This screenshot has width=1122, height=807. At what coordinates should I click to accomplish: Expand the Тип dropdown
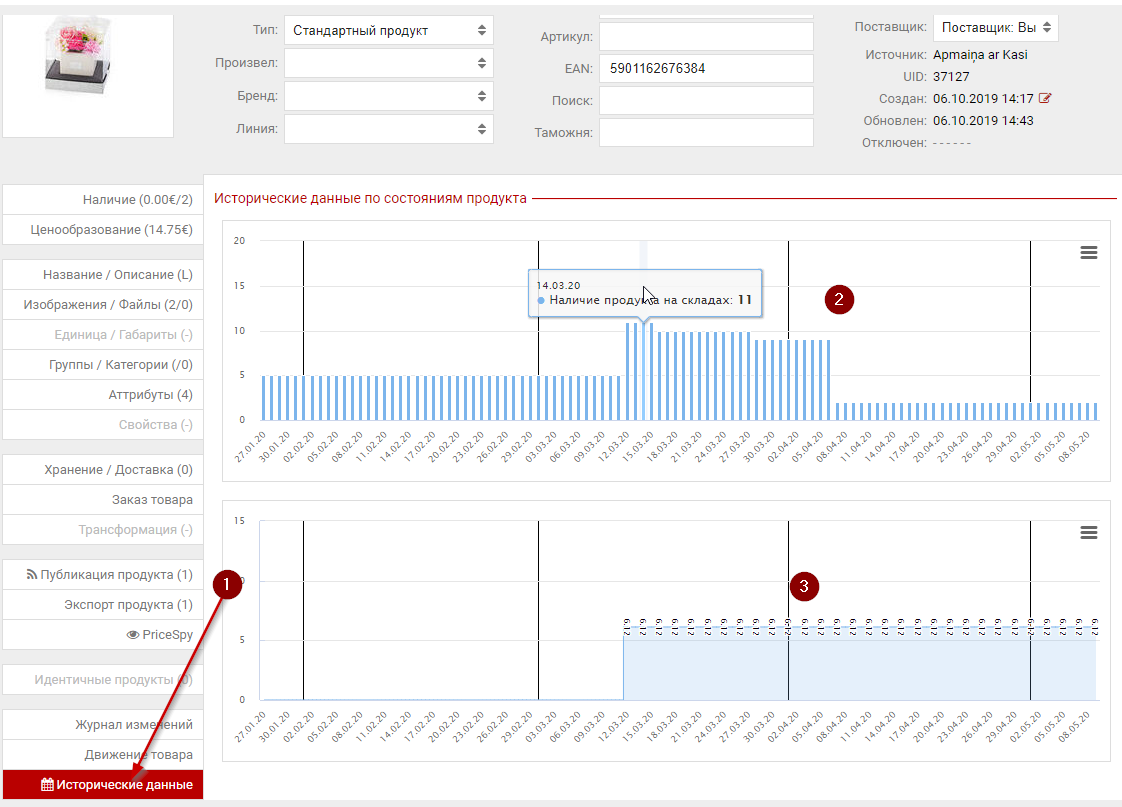pos(388,31)
